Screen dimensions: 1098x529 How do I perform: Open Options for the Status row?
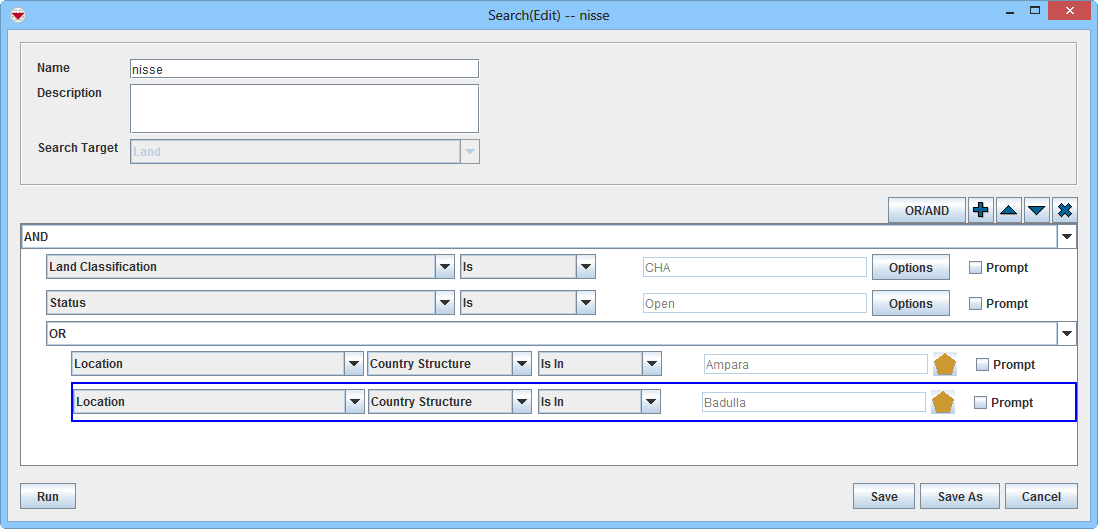click(x=910, y=304)
